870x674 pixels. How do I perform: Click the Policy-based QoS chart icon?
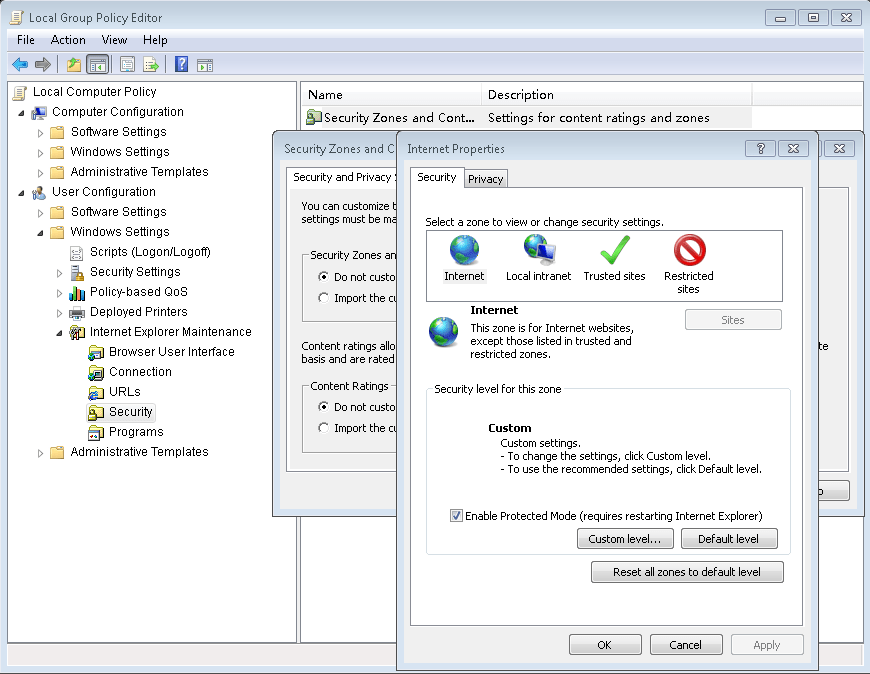point(77,292)
